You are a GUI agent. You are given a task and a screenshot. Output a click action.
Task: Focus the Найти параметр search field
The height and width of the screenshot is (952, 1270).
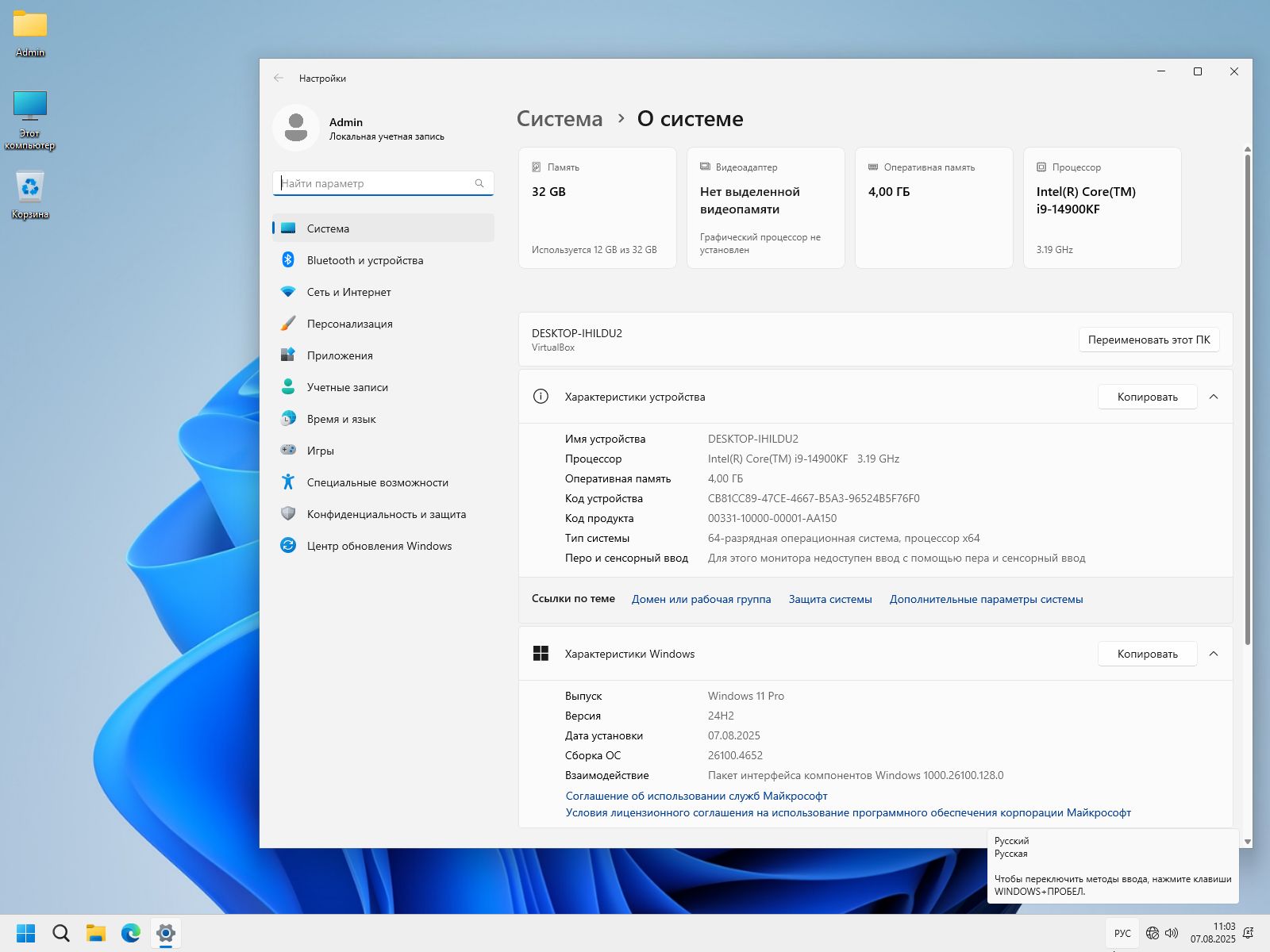click(383, 183)
